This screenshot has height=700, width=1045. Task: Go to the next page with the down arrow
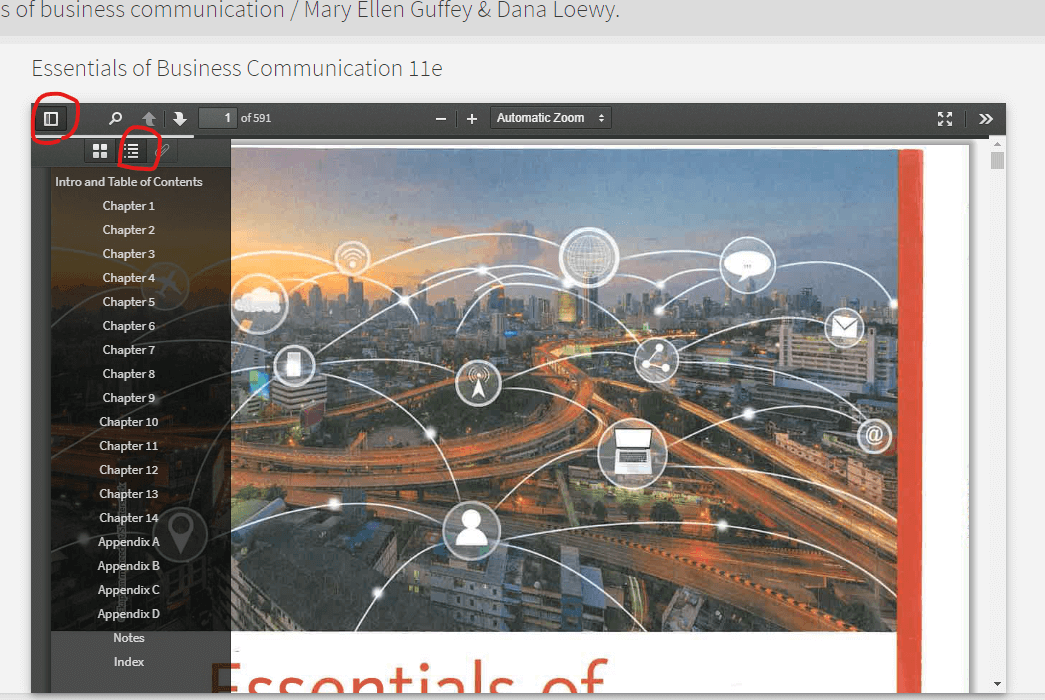click(178, 117)
